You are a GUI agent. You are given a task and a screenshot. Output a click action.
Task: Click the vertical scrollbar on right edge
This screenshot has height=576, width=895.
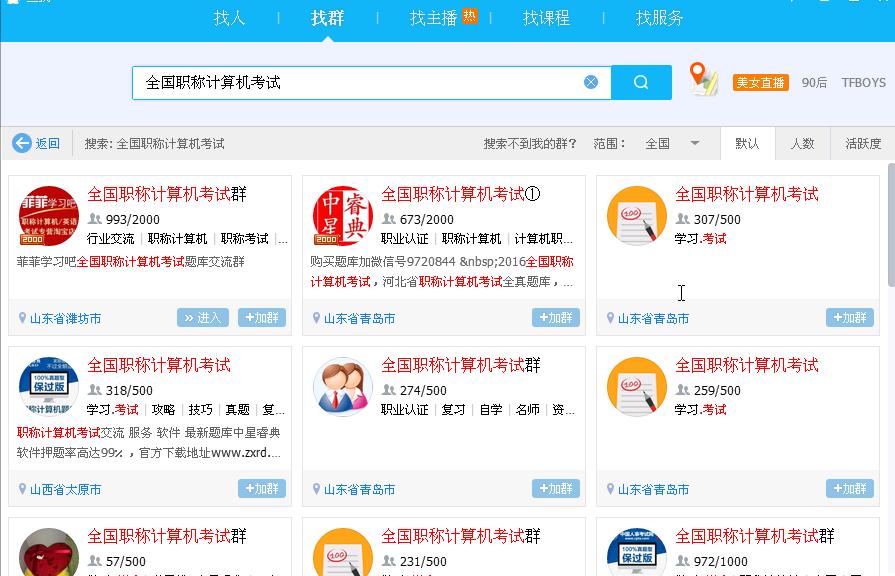coord(889,300)
